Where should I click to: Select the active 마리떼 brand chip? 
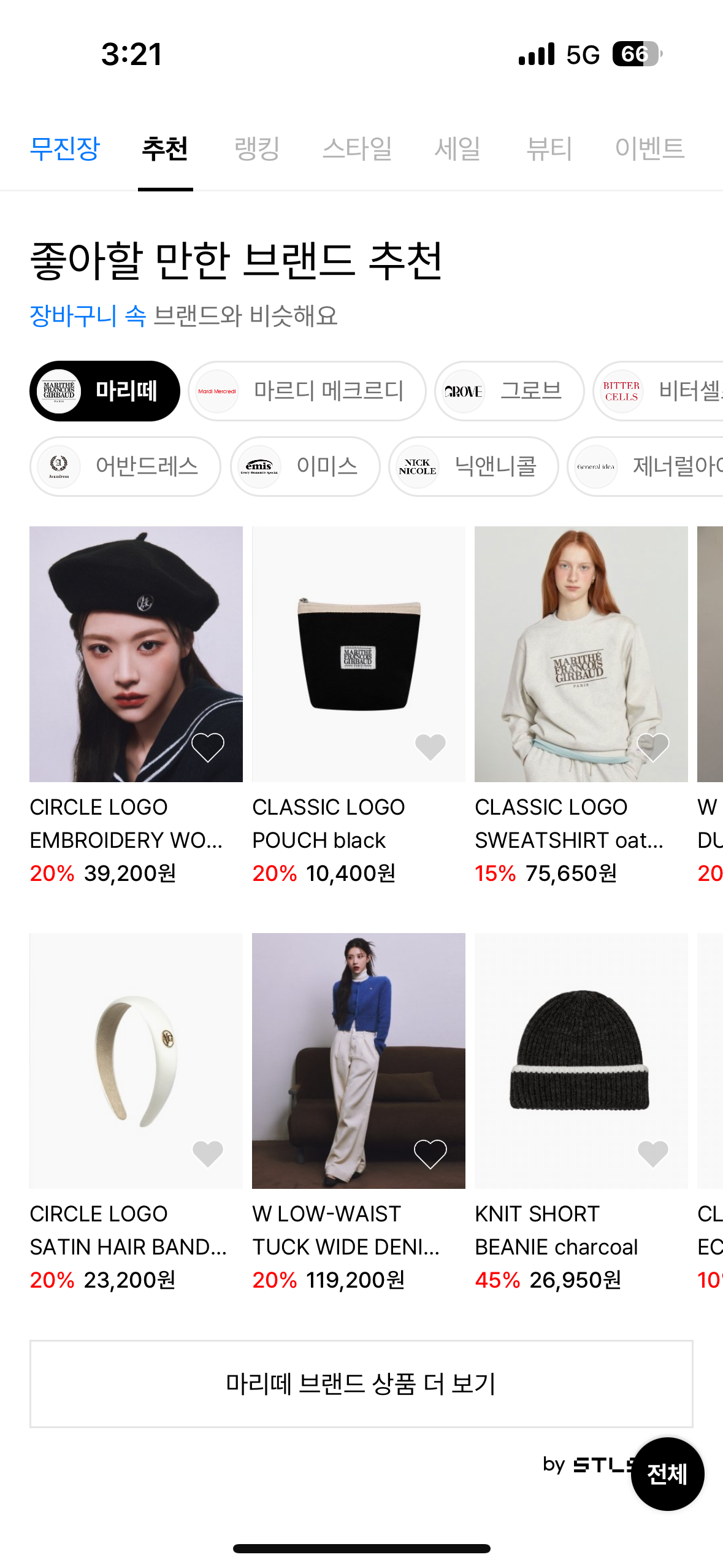coord(105,391)
